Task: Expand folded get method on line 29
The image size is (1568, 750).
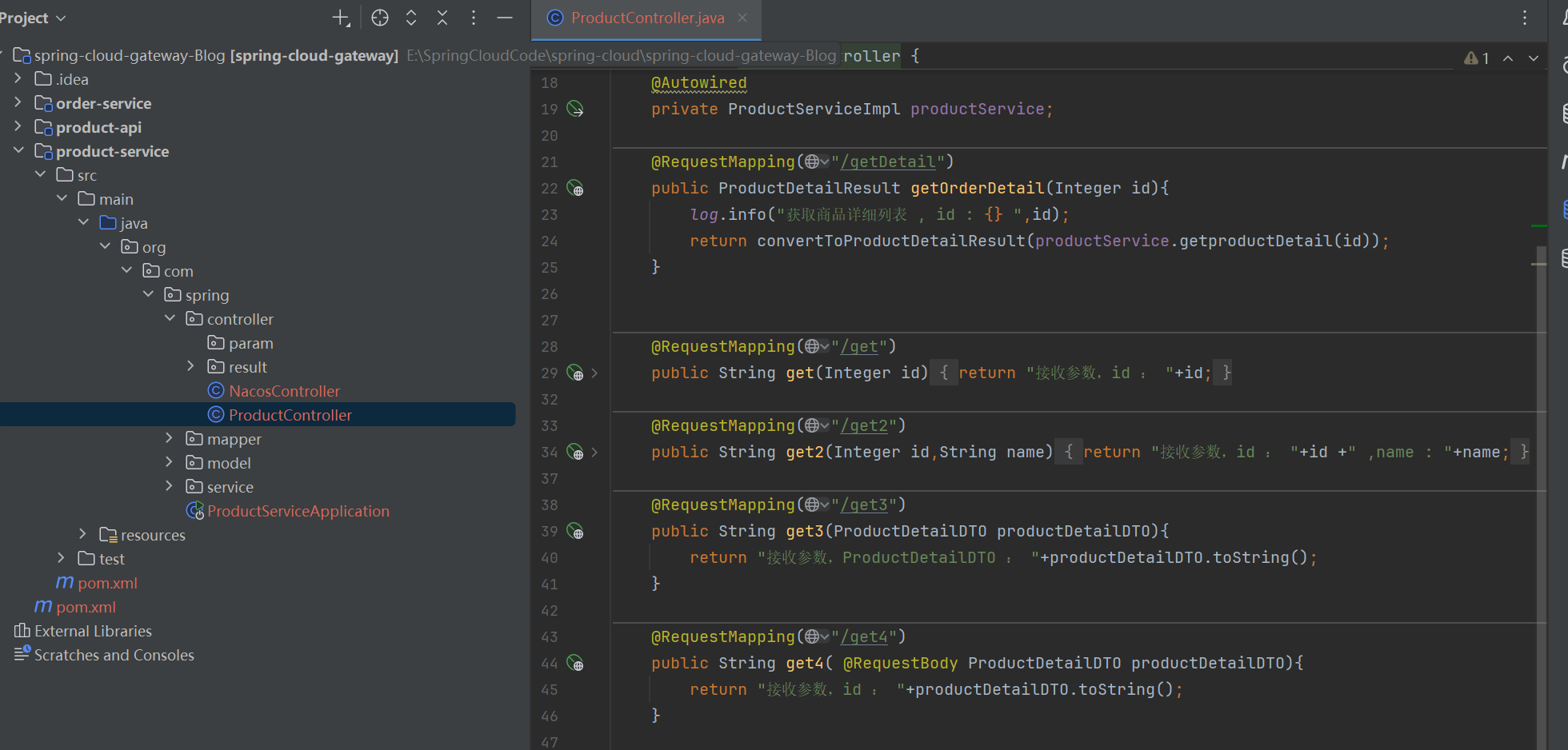Action: click(x=594, y=373)
